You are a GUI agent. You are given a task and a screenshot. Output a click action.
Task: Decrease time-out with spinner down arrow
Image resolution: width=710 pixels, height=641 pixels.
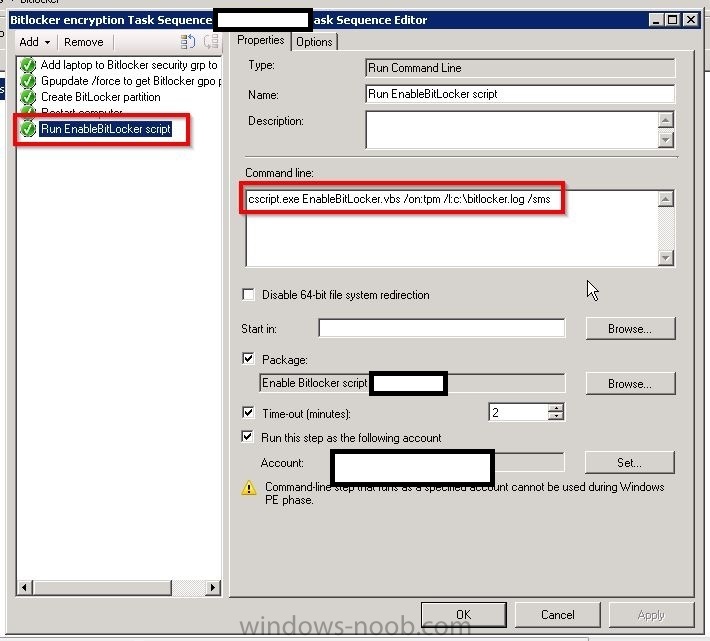click(x=556, y=417)
